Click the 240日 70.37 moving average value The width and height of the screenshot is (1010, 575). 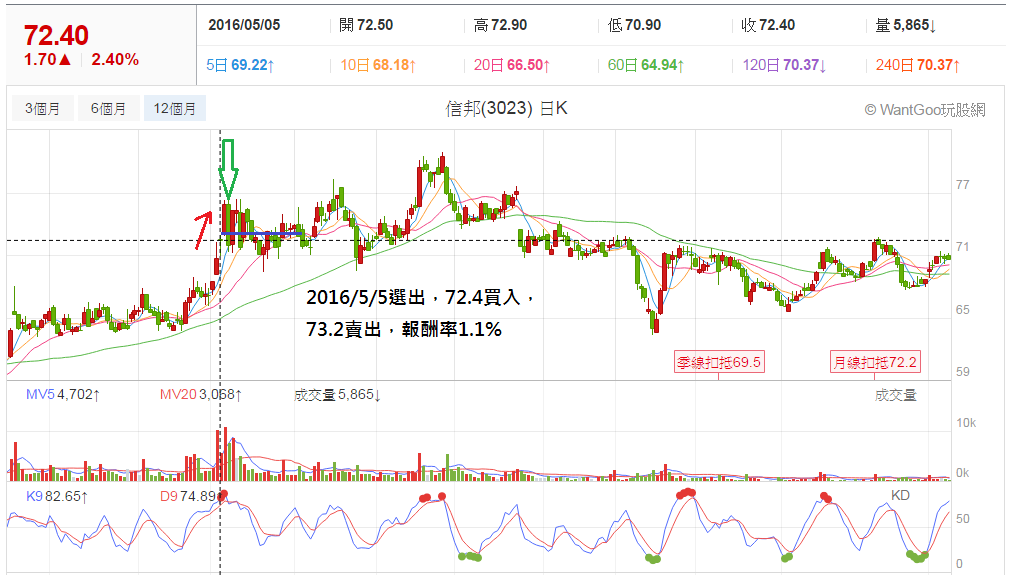pos(918,65)
